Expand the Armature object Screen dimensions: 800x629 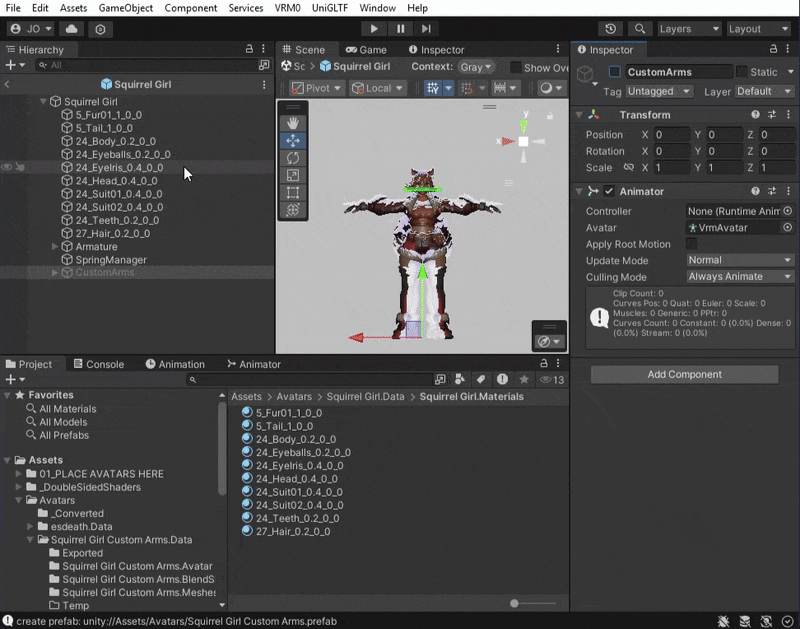pyautogui.click(x=55, y=246)
